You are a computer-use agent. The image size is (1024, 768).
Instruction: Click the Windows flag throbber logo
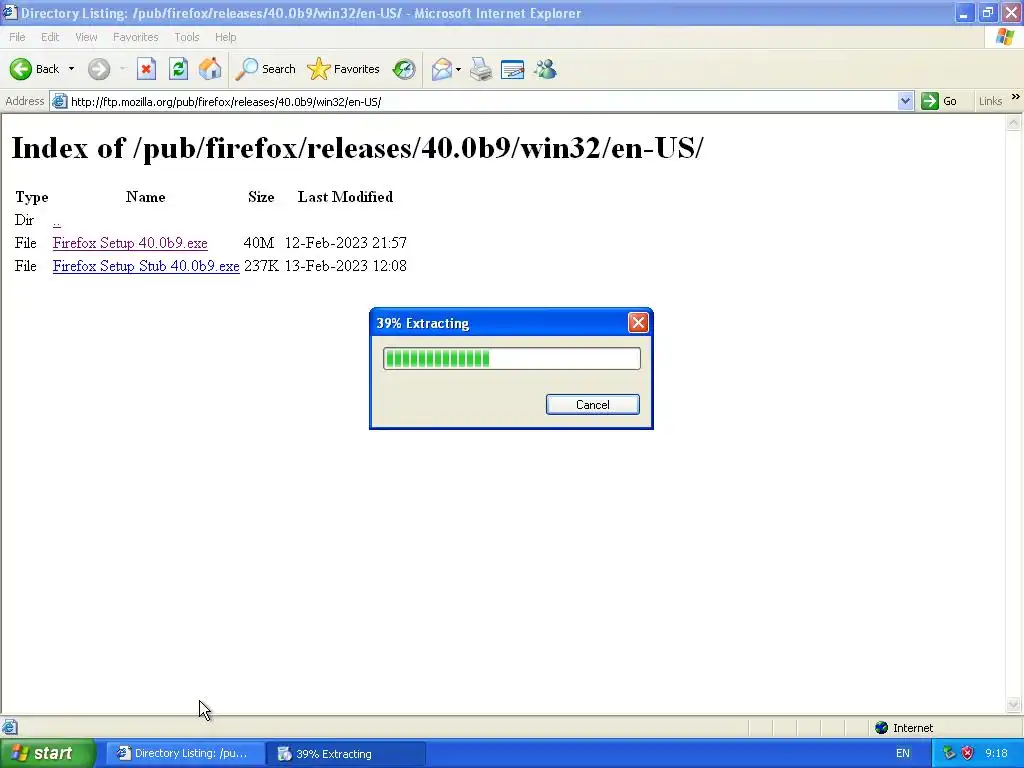point(1005,37)
